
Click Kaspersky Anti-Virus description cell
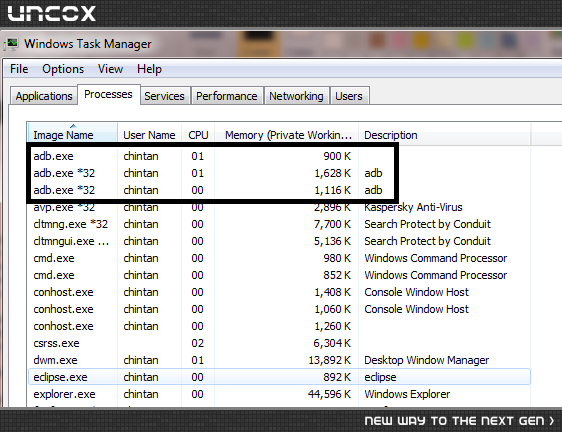point(413,208)
